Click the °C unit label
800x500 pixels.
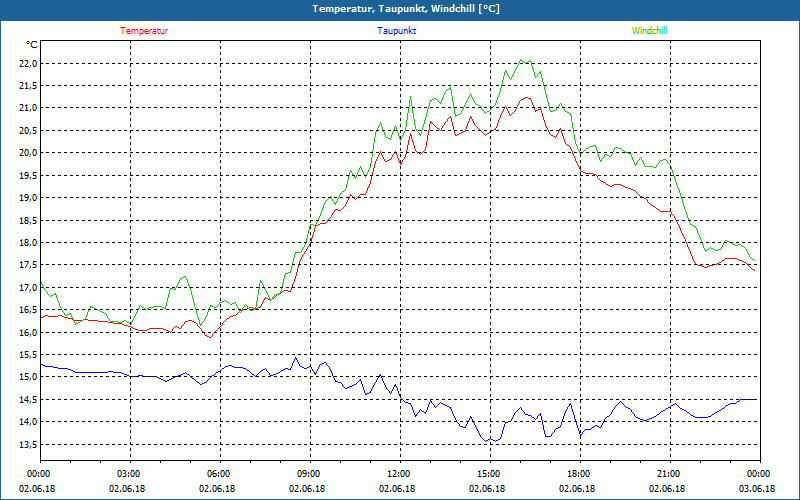pyautogui.click(x=32, y=45)
